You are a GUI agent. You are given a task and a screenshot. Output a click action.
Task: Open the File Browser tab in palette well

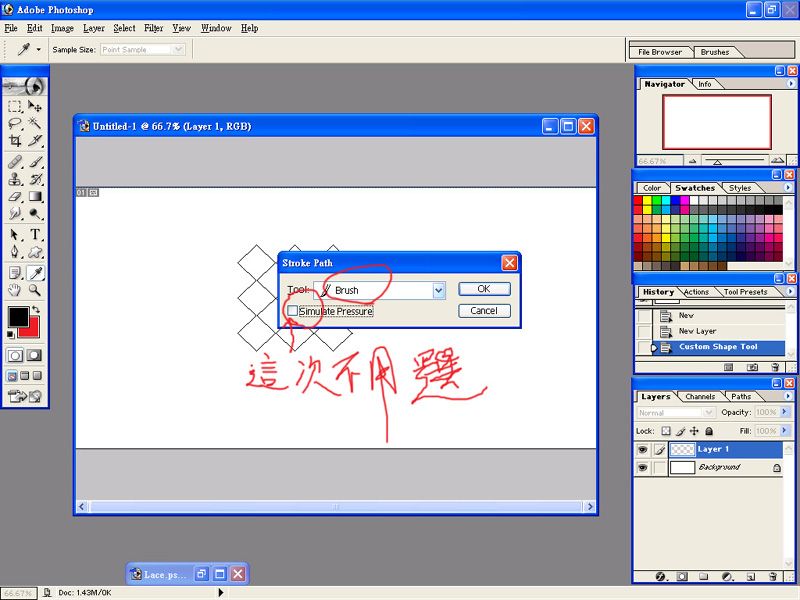(660, 52)
